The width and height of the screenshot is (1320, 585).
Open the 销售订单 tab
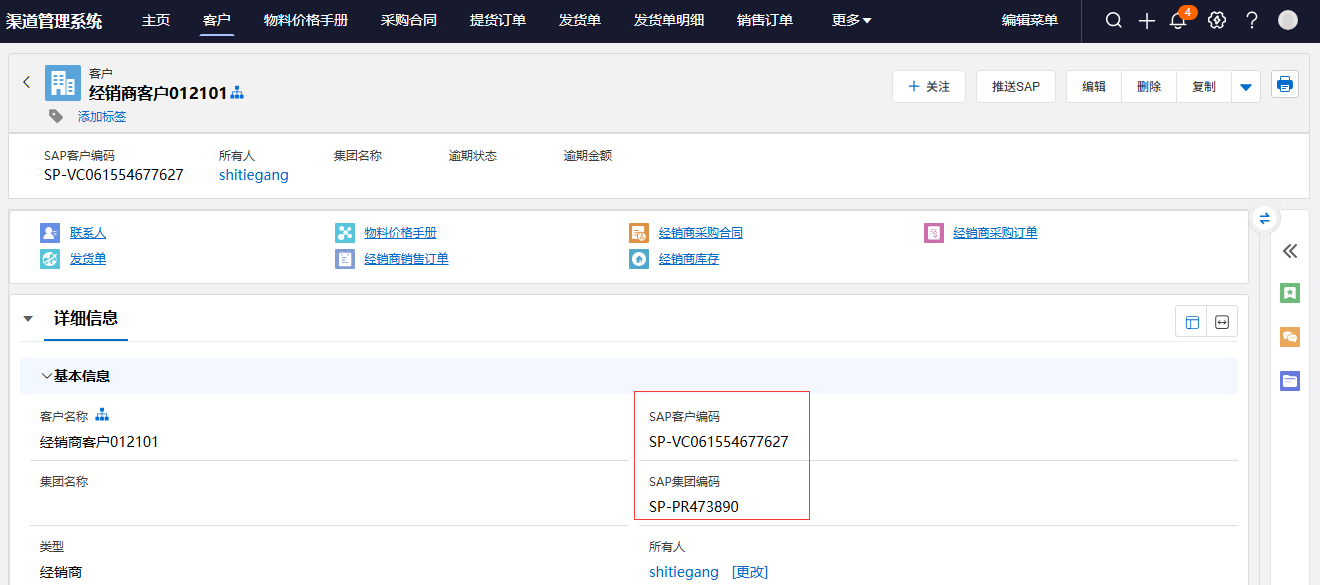tap(764, 21)
